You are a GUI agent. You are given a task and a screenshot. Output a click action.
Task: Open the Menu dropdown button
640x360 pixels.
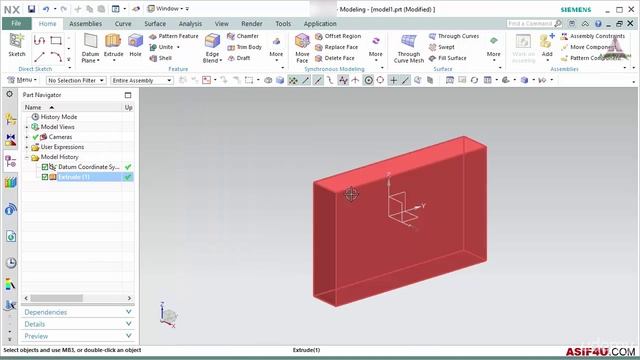click(x=22, y=80)
